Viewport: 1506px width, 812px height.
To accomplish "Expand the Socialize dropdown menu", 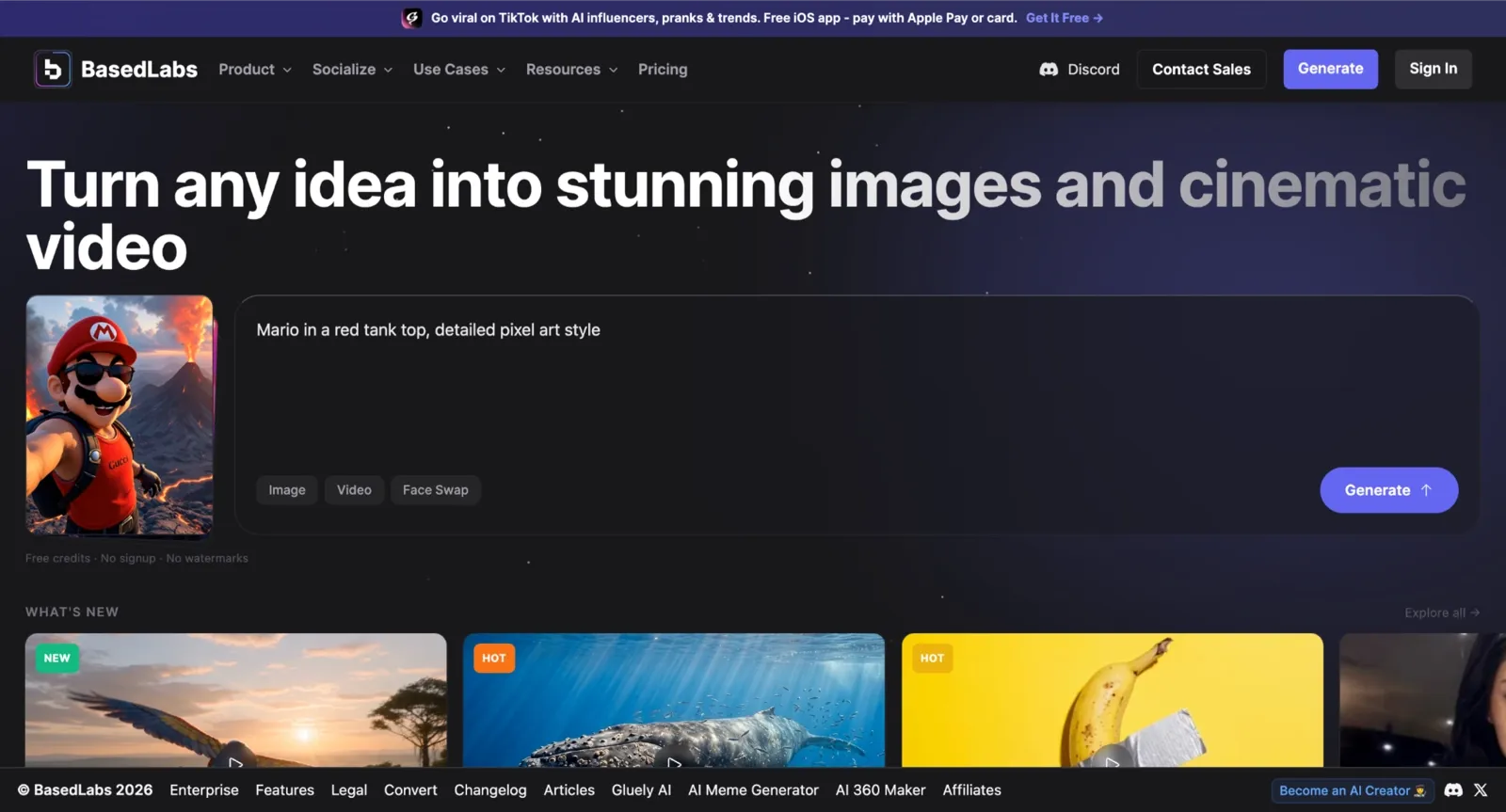I will coord(352,70).
